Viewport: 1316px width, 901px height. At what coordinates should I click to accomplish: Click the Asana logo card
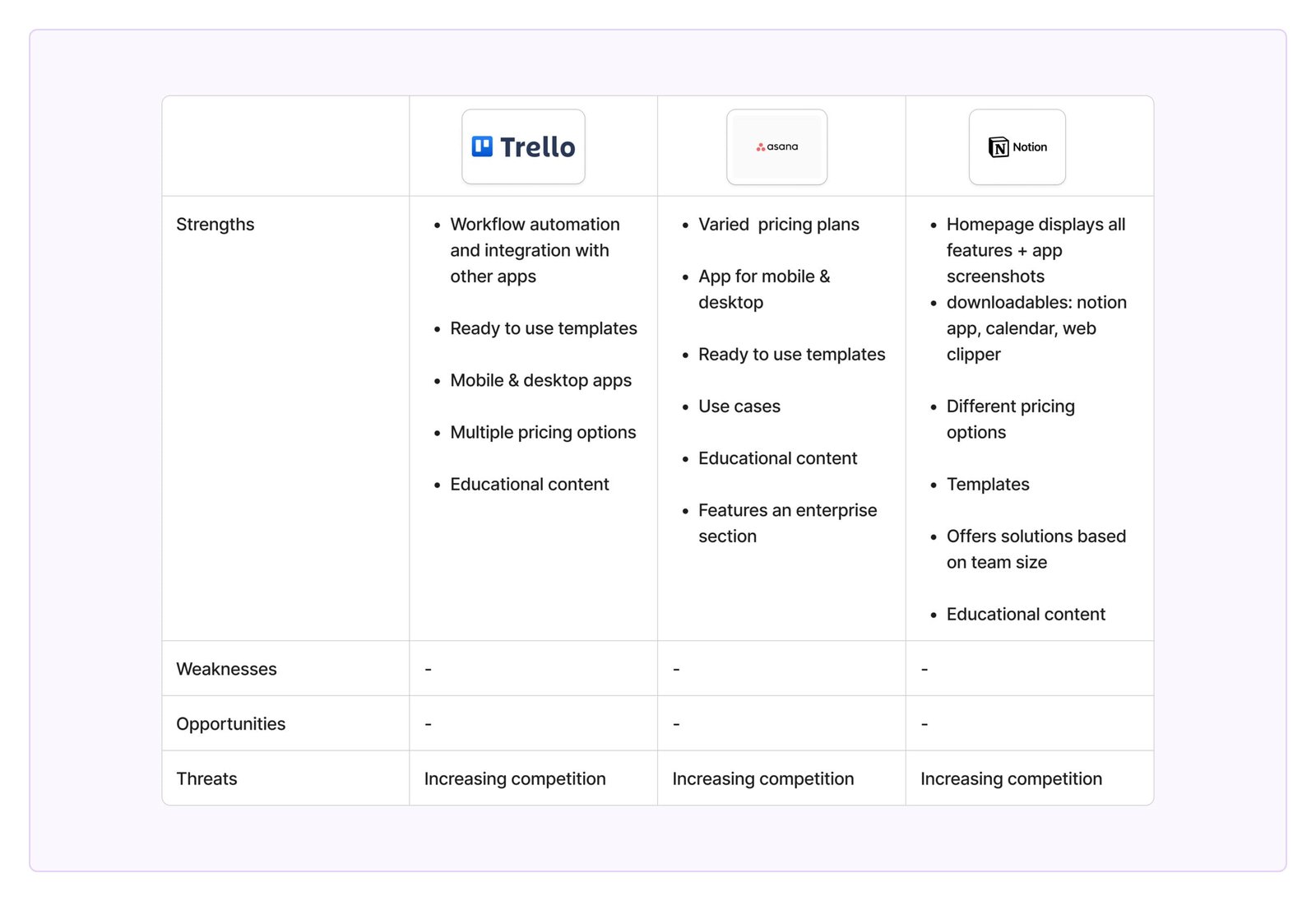click(776, 146)
